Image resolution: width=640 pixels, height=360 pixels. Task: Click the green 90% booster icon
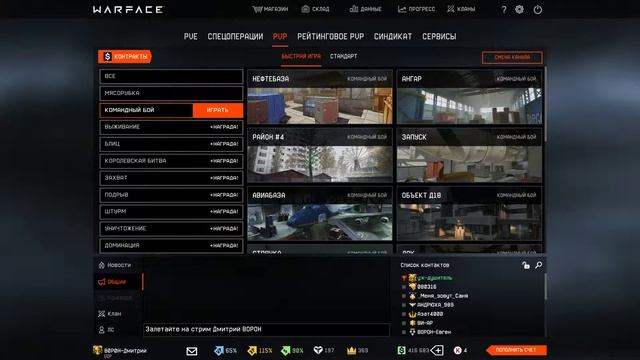pyautogui.click(x=286, y=350)
